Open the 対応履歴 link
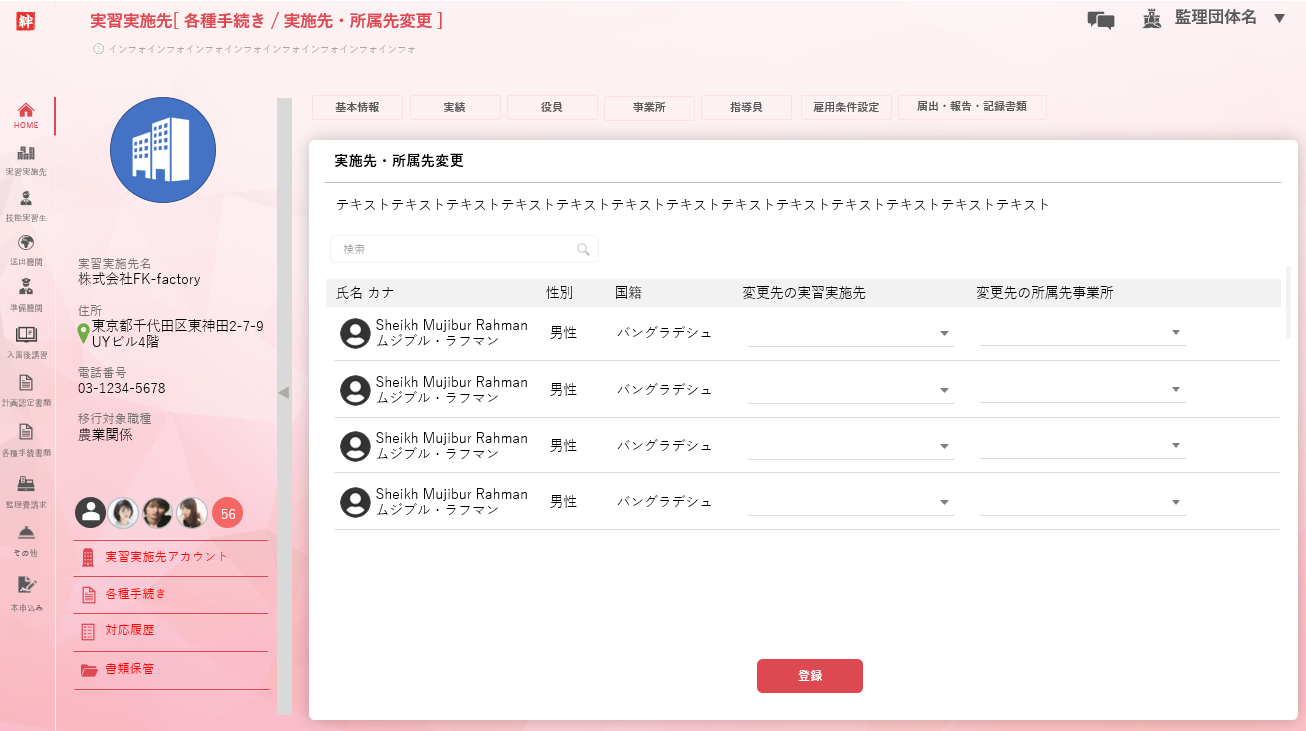 coord(130,631)
